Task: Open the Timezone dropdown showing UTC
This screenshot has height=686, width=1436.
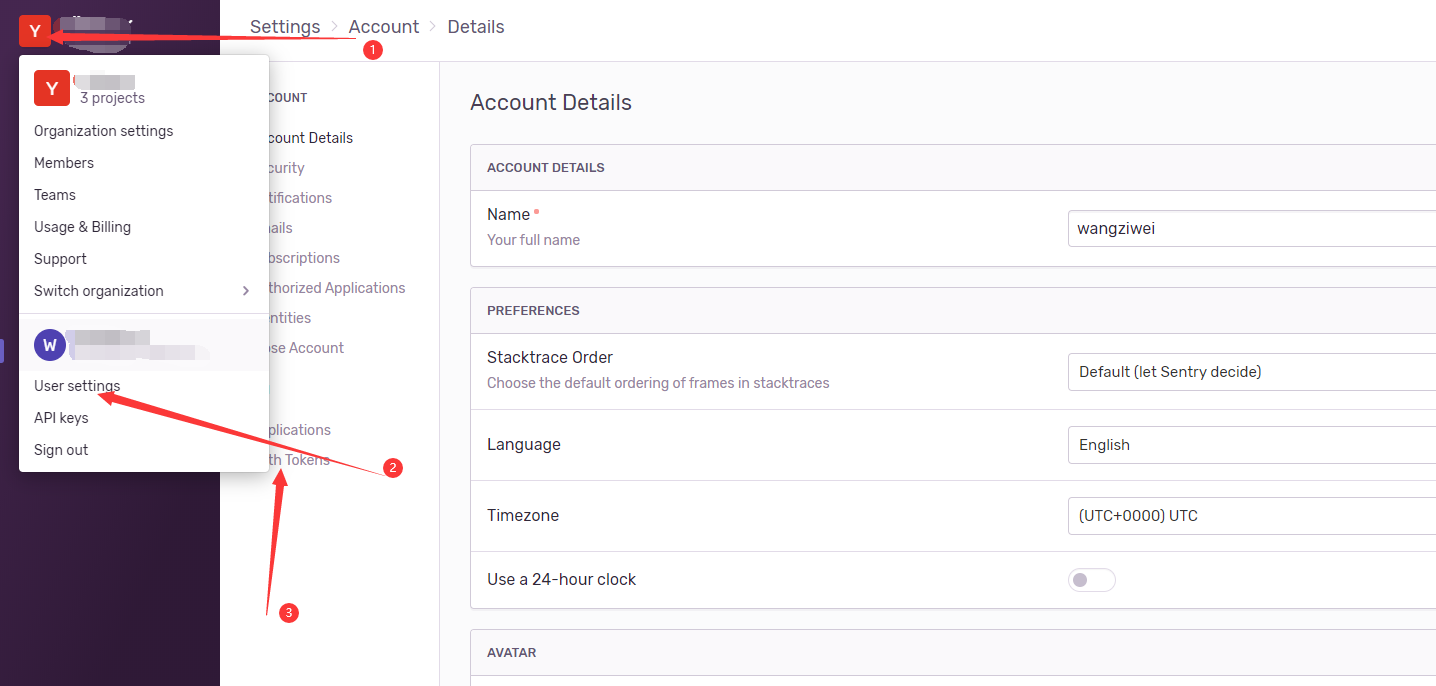Action: [1250, 516]
